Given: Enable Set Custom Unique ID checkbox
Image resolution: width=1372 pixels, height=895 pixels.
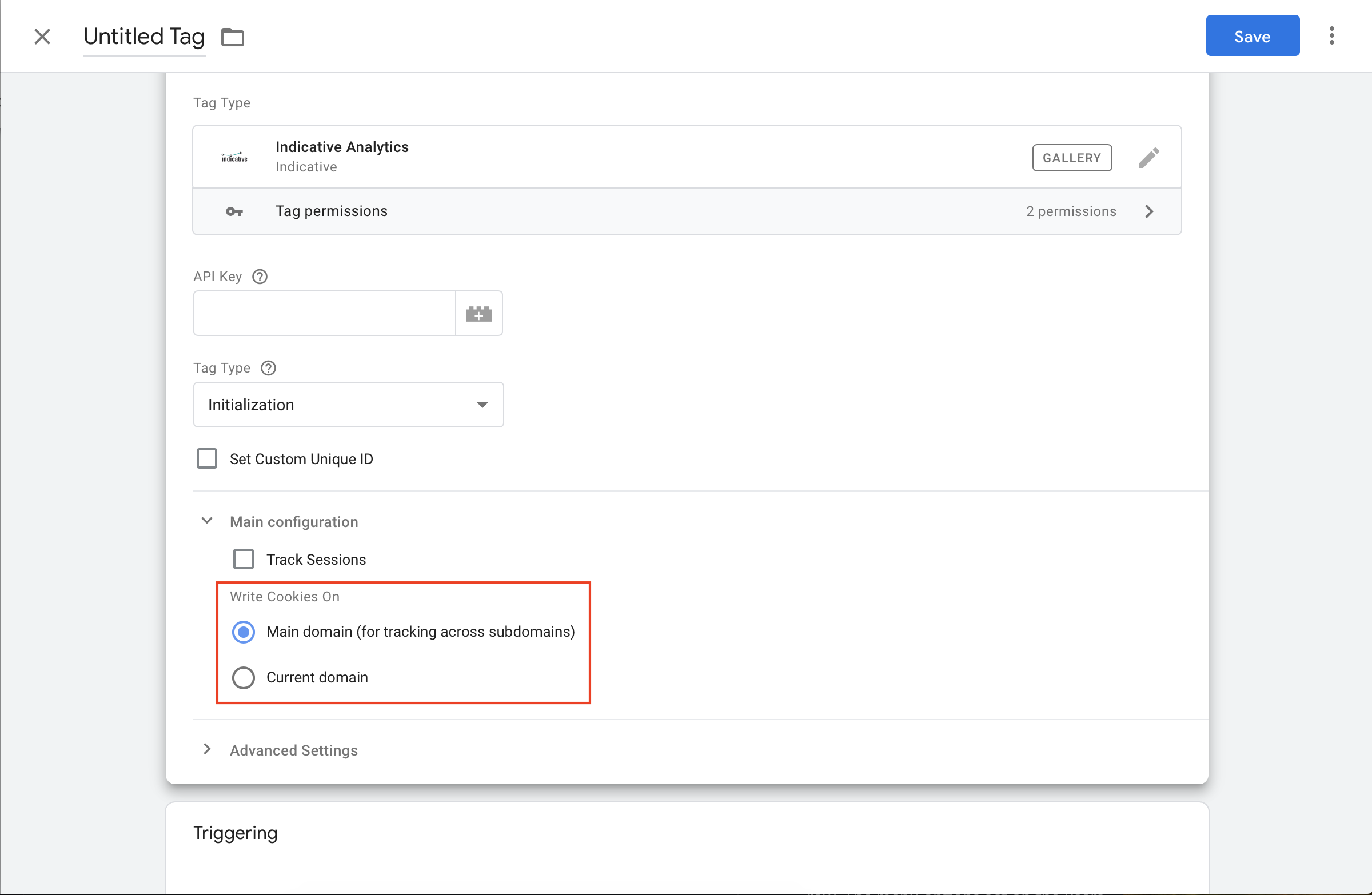Looking at the screenshot, I should [x=207, y=459].
